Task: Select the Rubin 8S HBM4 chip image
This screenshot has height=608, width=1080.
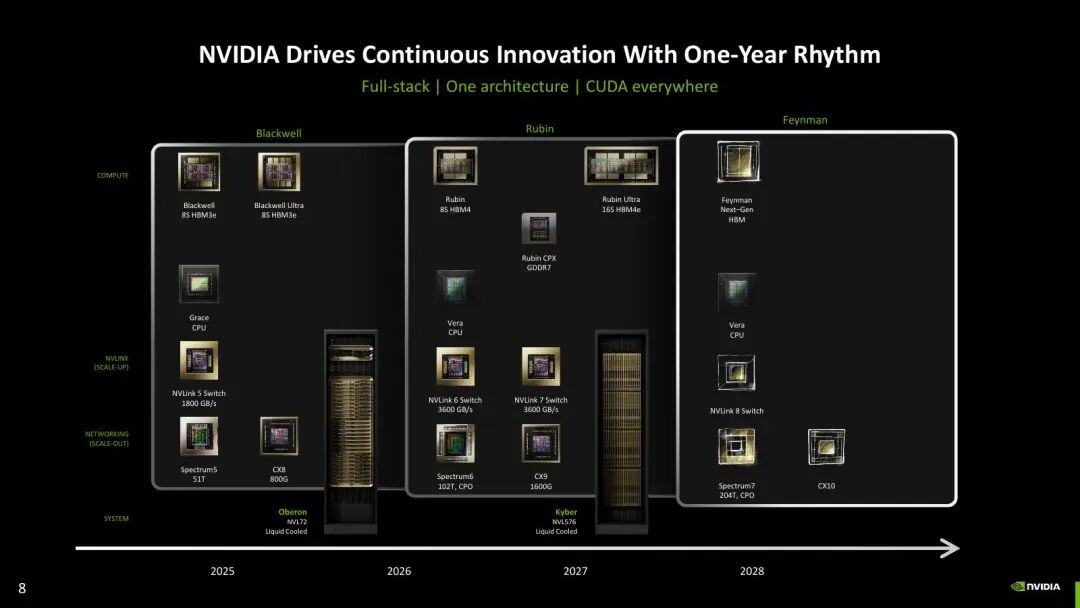Action: (455, 165)
